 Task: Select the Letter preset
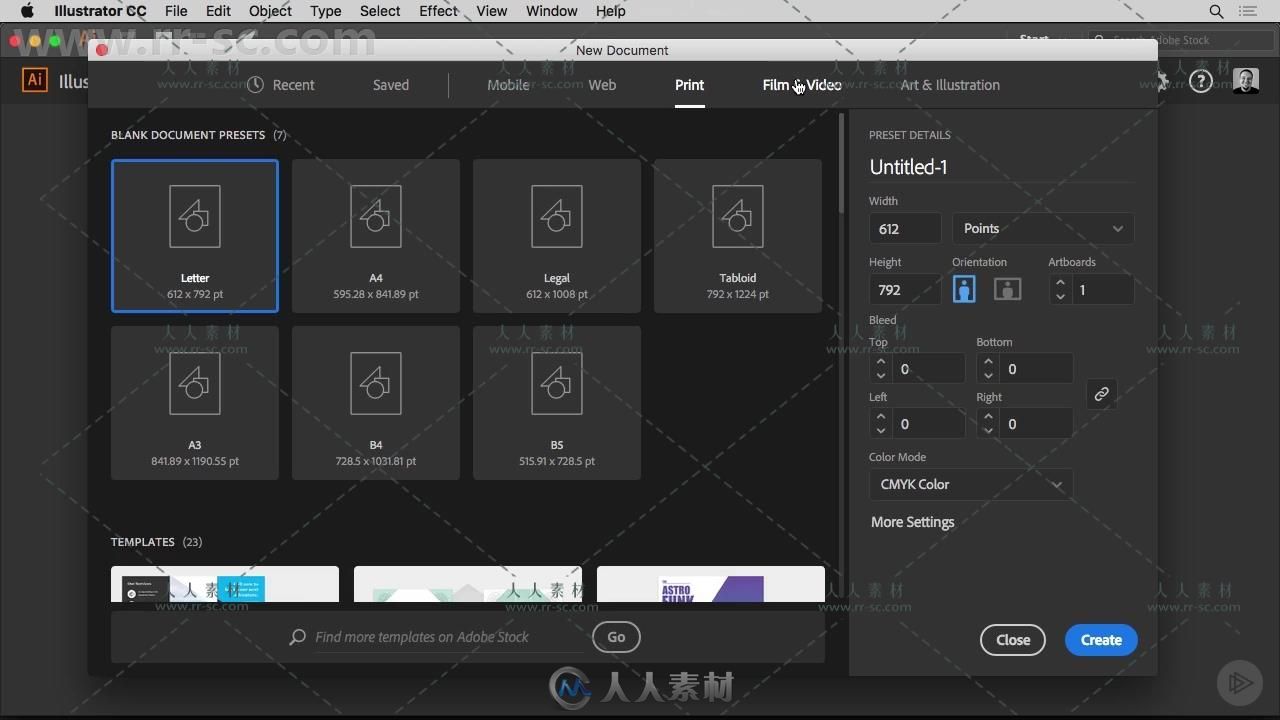[x=195, y=236]
